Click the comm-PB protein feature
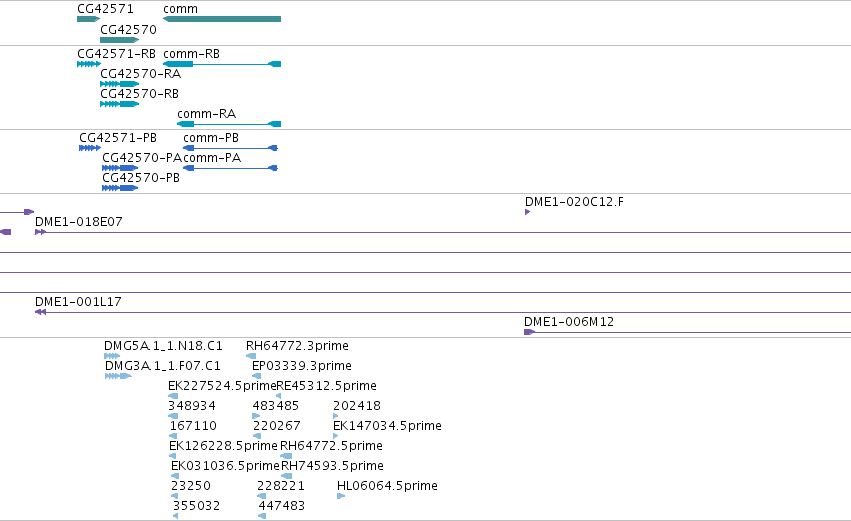 click(230, 148)
